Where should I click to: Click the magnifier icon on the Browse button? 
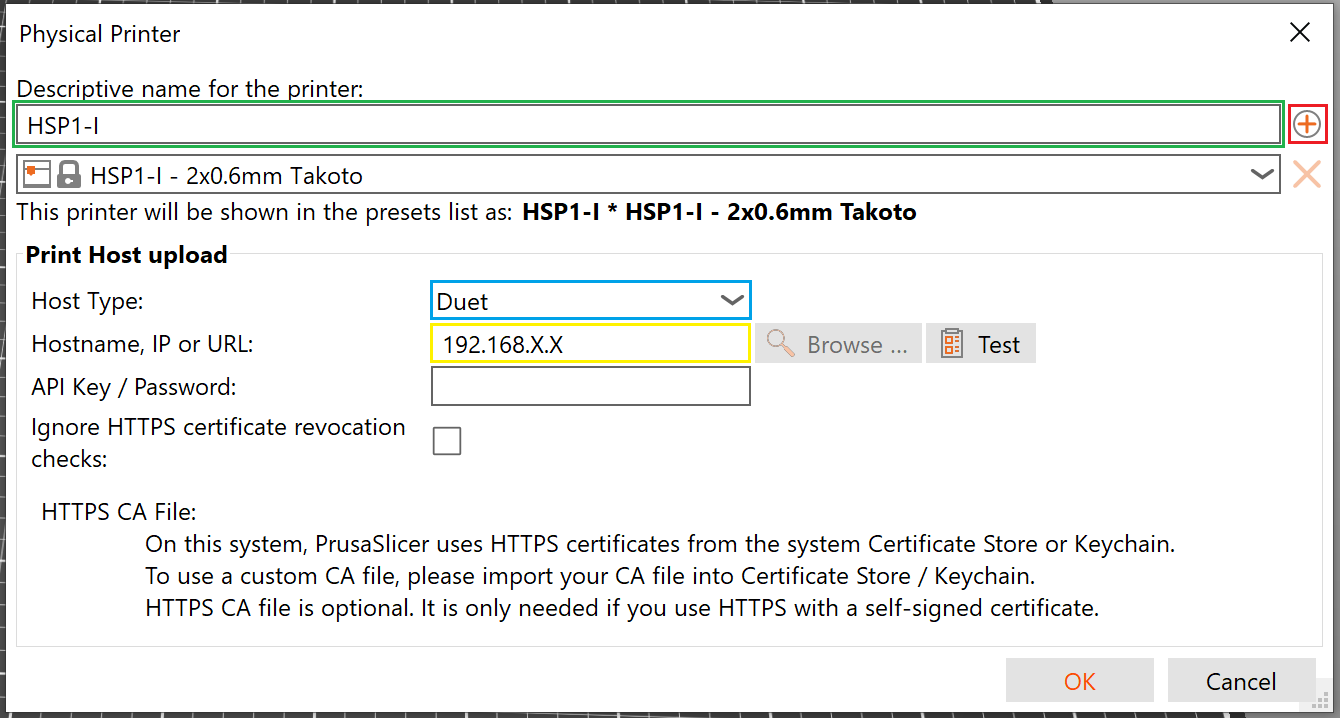(780, 345)
